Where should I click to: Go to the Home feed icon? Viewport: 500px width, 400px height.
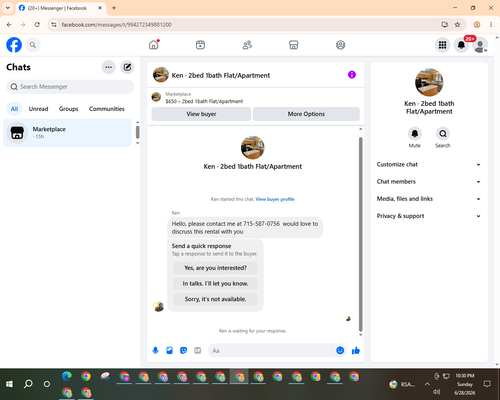(154, 45)
